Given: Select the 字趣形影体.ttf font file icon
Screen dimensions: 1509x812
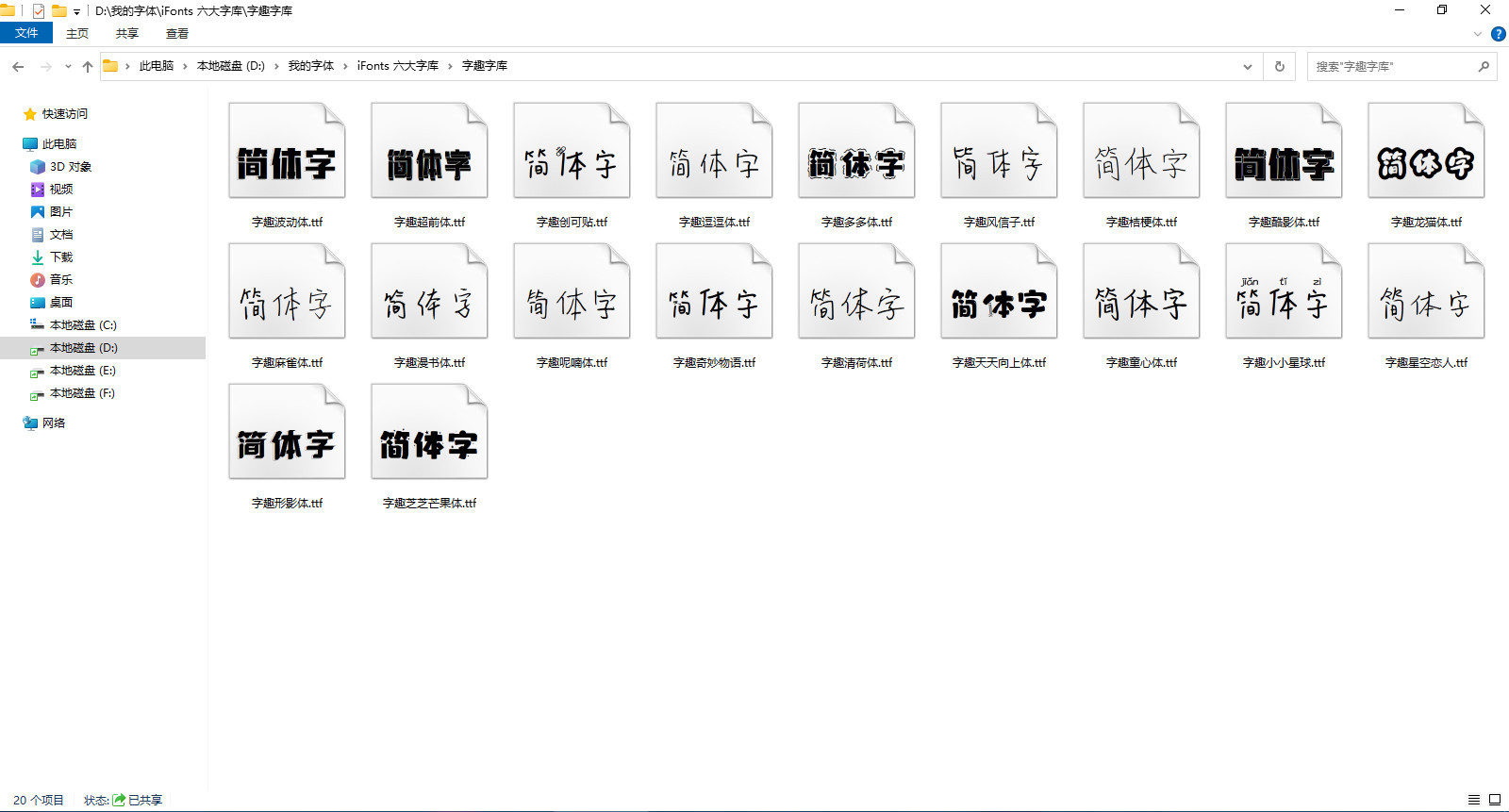Looking at the screenshot, I should click(x=287, y=432).
